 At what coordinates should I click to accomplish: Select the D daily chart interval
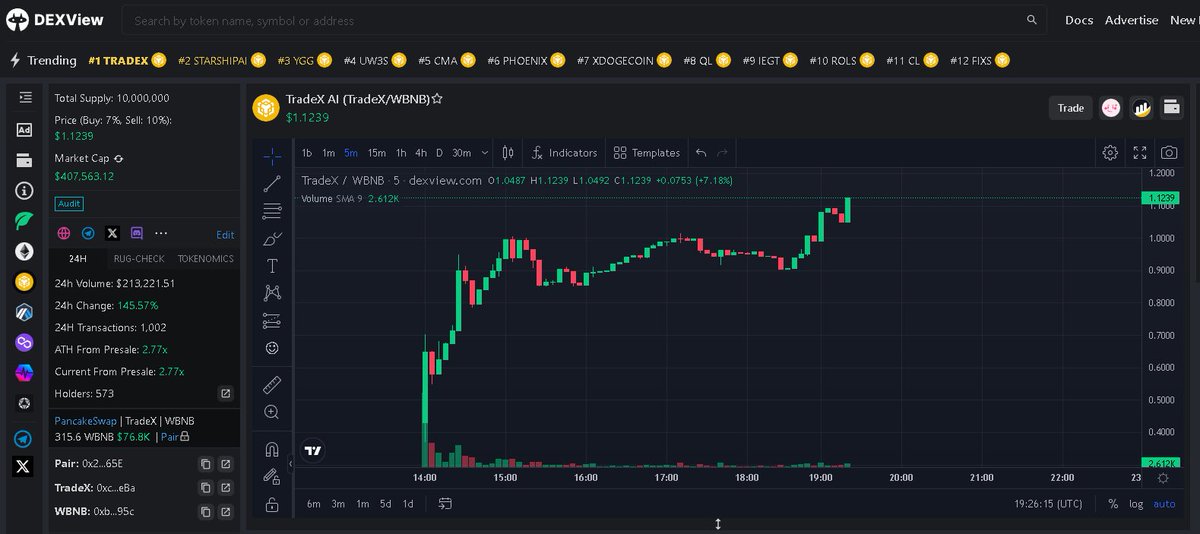pyautogui.click(x=439, y=153)
